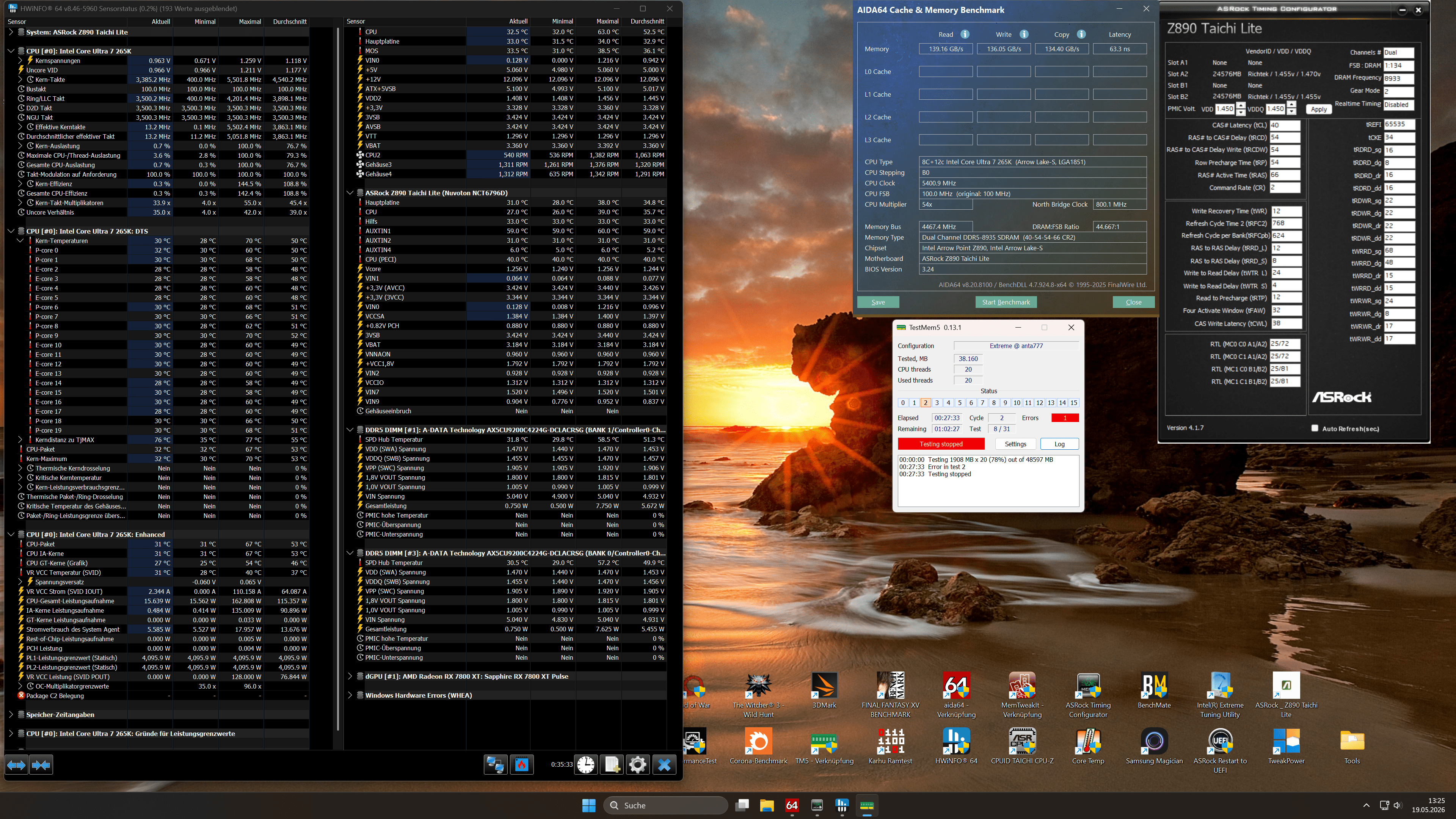Click volume icon in system tray

1398,805
